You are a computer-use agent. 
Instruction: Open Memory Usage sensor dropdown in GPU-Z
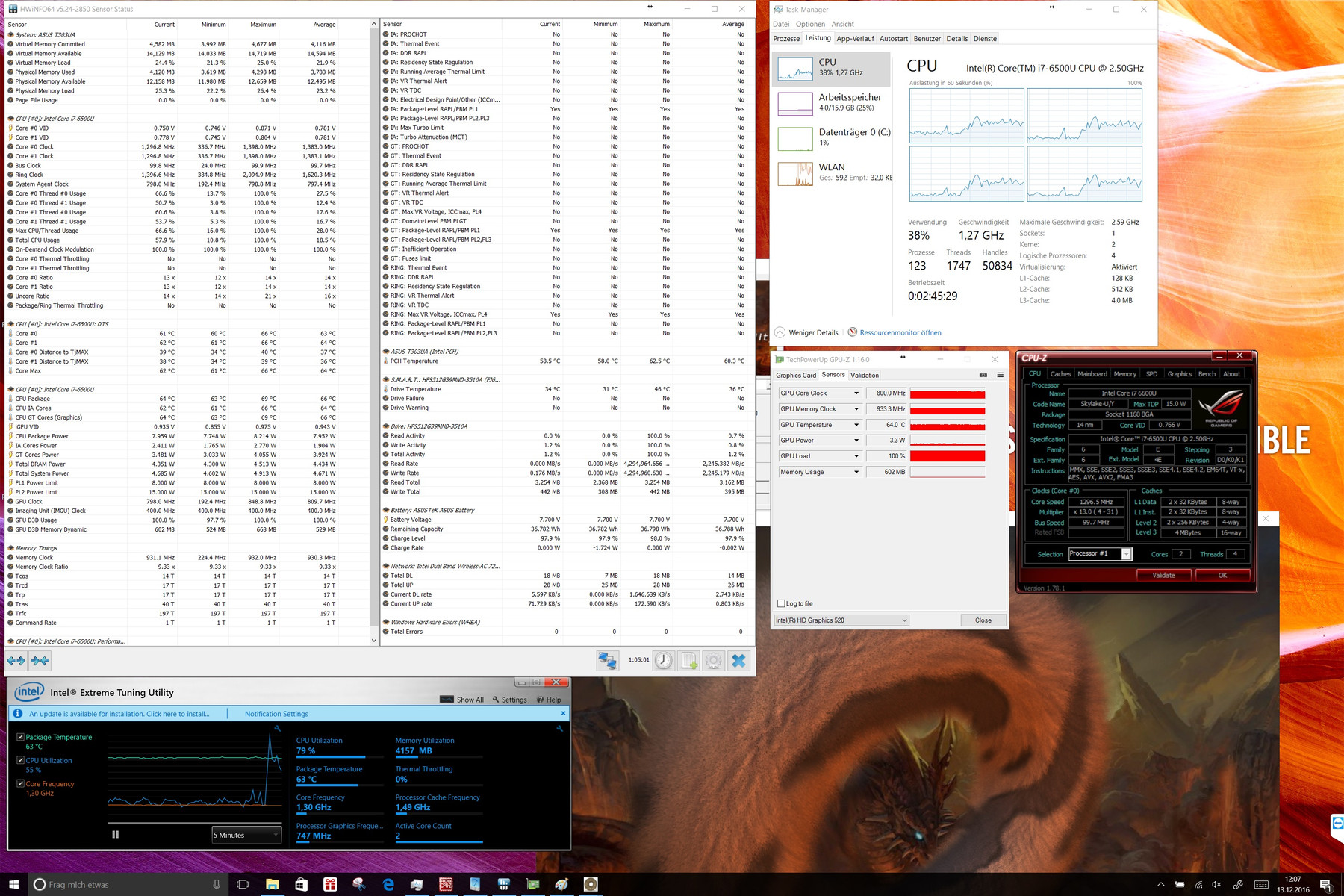pyautogui.click(x=856, y=472)
